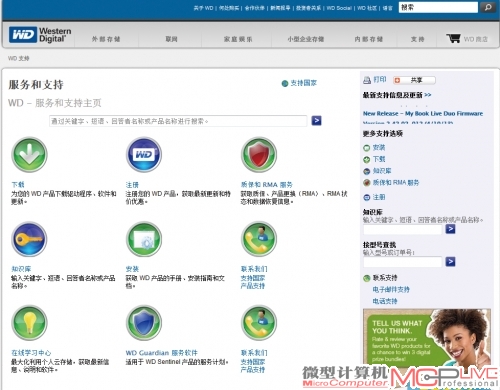Open 产品支持 link beside WD Guardian

[x=253, y=370]
